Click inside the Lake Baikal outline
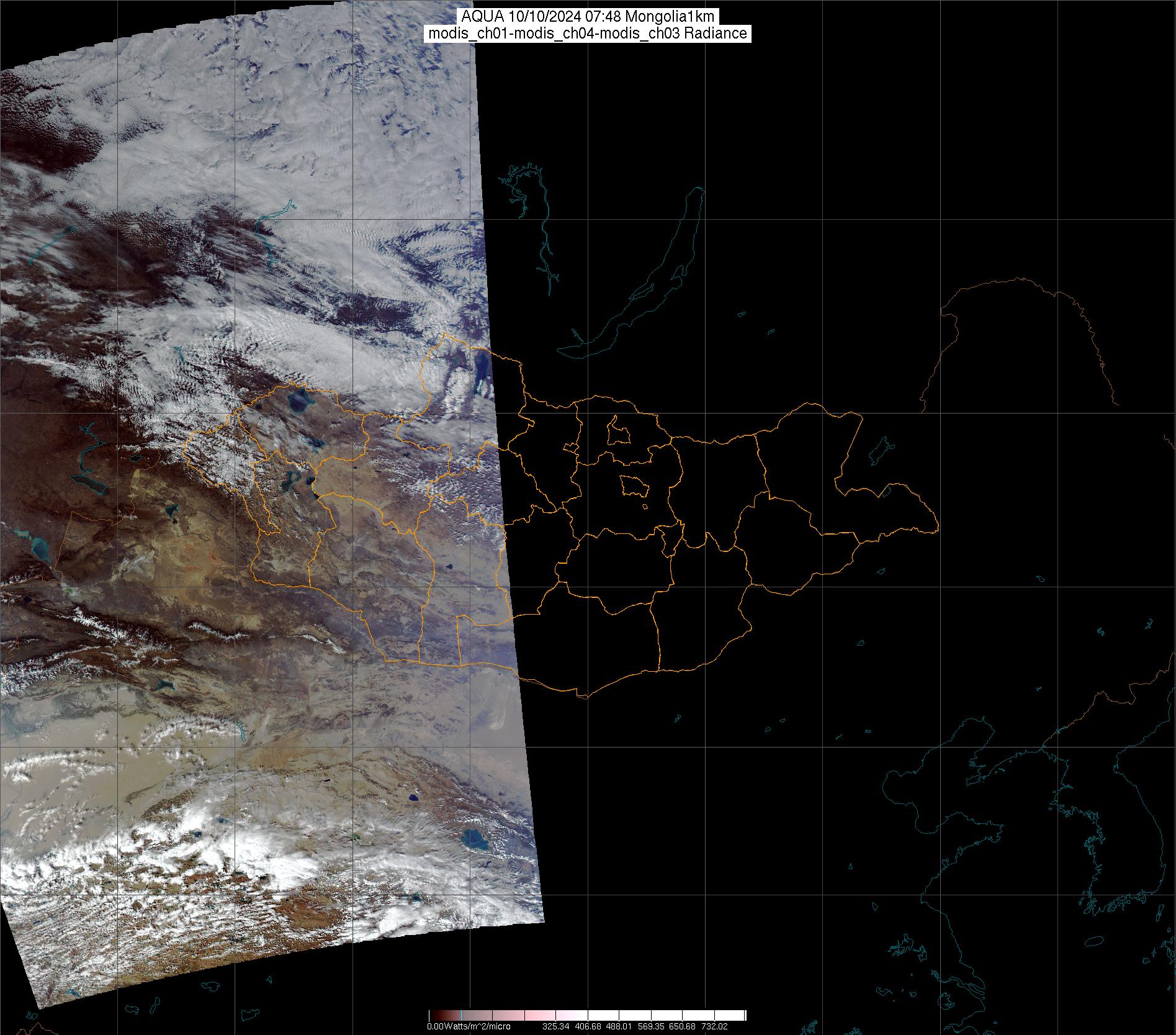 point(658,279)
